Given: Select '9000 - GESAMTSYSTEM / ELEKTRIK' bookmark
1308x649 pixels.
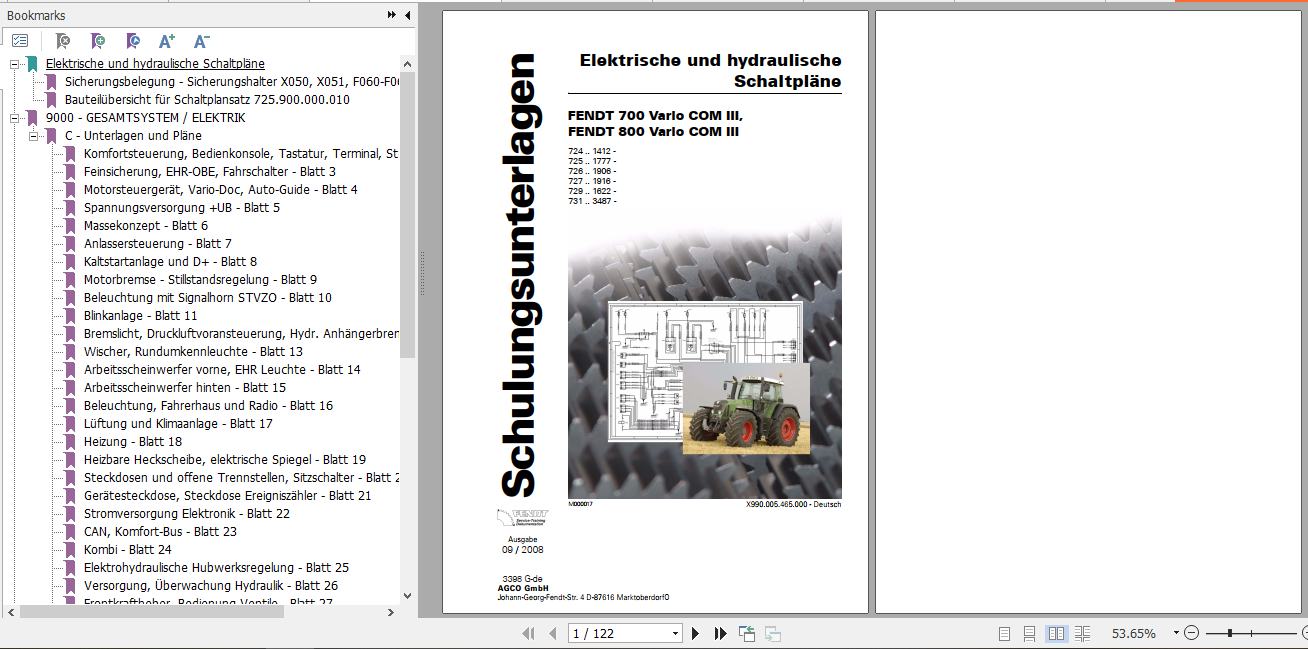Looking at the screenshot, I should point(145,118).
